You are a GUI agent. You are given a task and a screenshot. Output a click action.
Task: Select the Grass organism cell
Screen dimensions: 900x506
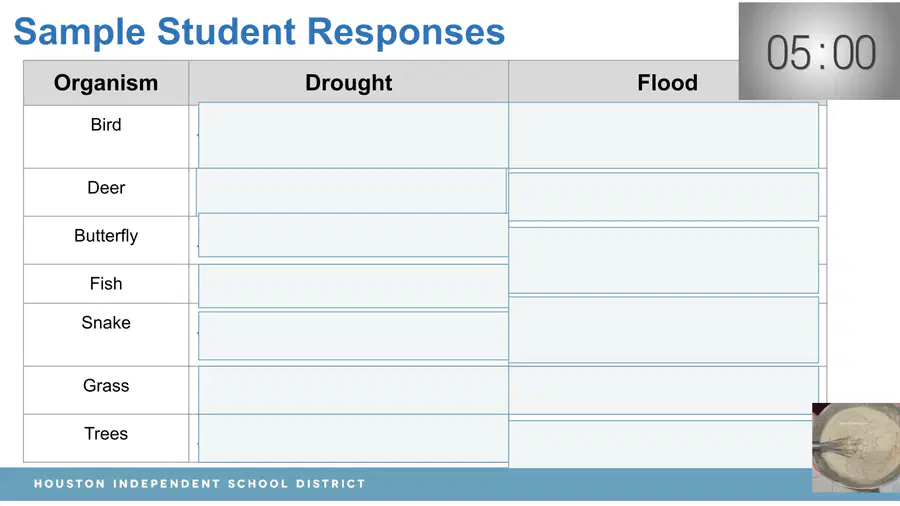point(106,390)
